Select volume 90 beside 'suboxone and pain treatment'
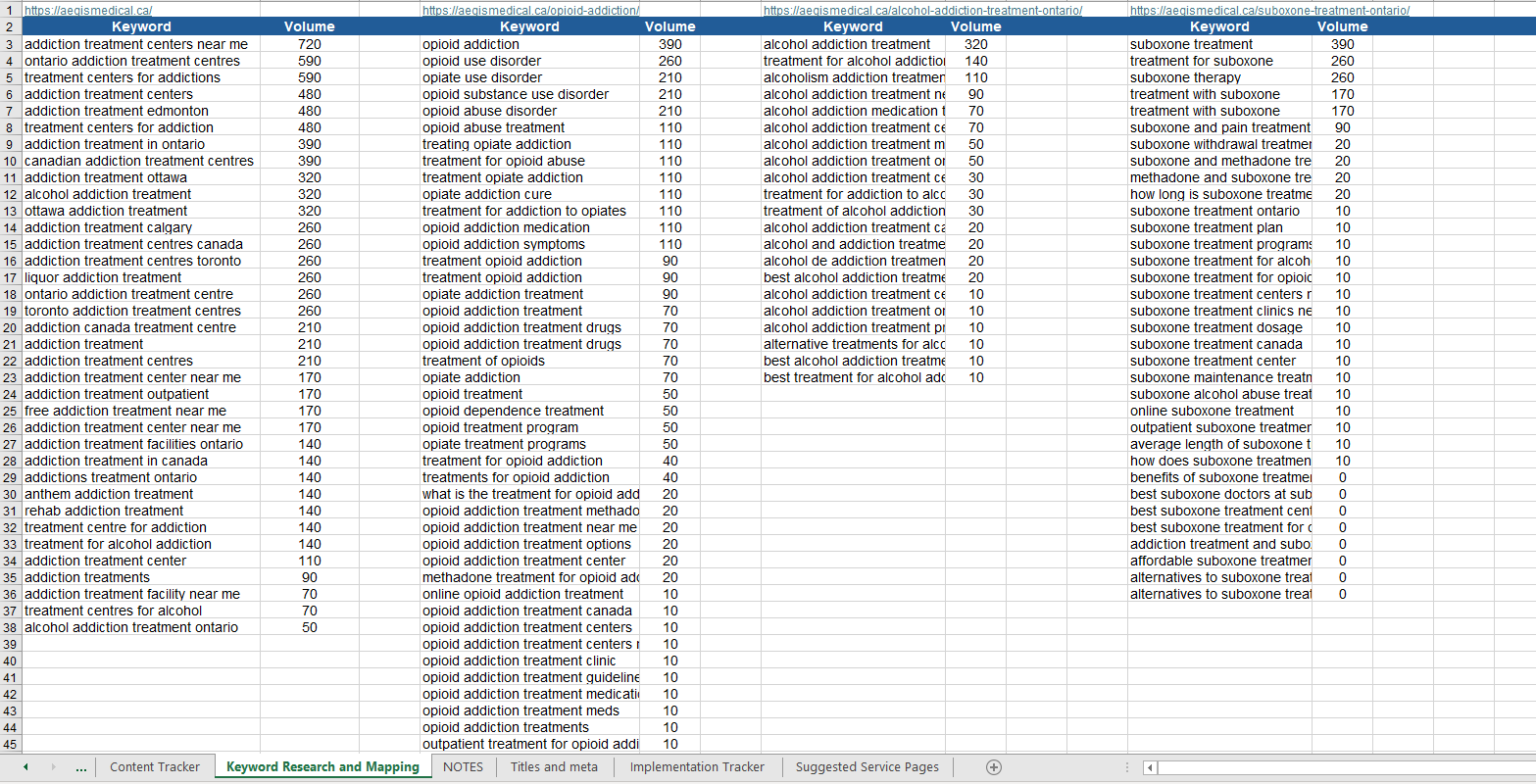This screenshot has width=1536, height=784. (1342, 127)
